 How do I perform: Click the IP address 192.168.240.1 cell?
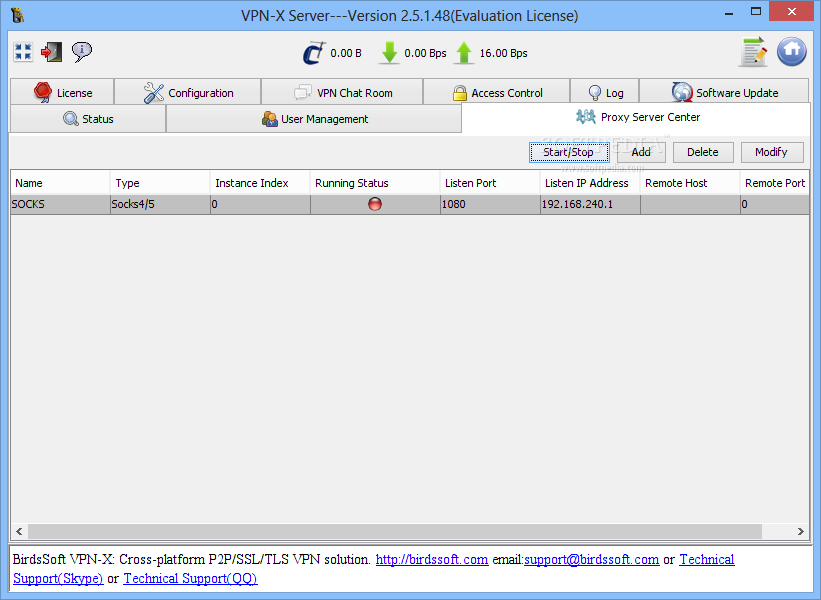[x=590, y=204]
